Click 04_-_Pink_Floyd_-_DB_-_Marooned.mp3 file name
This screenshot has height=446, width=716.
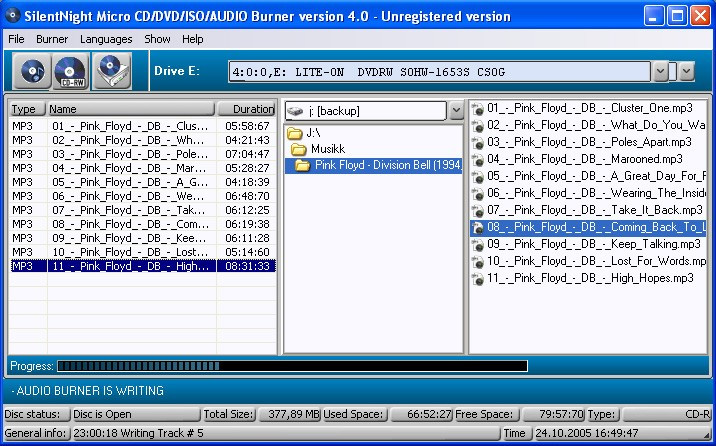tap(584, 160)
